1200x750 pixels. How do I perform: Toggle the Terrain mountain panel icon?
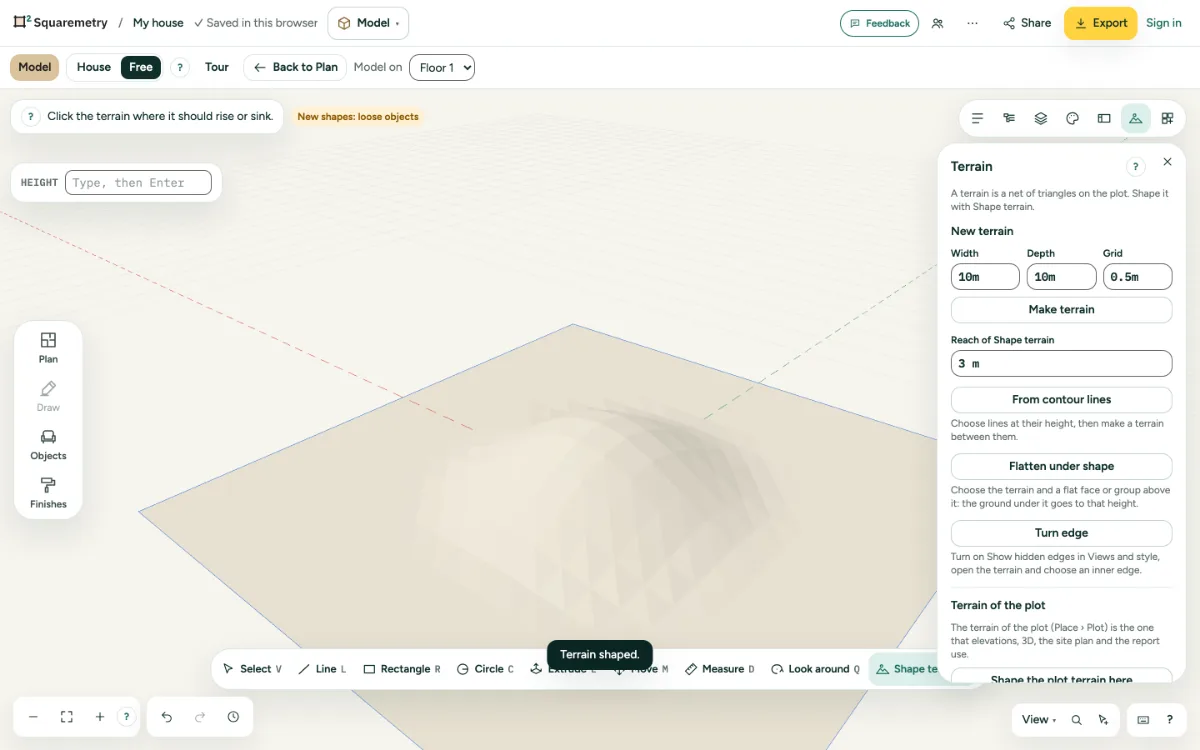[1135, 118]
